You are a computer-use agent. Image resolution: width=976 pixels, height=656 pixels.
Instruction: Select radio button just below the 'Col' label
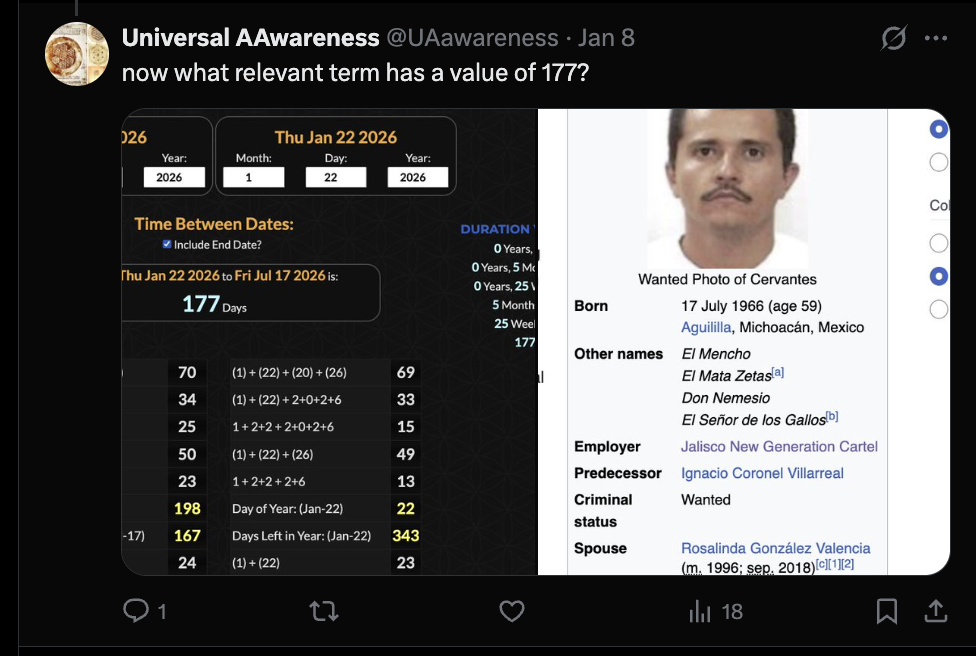click(939, 243)
